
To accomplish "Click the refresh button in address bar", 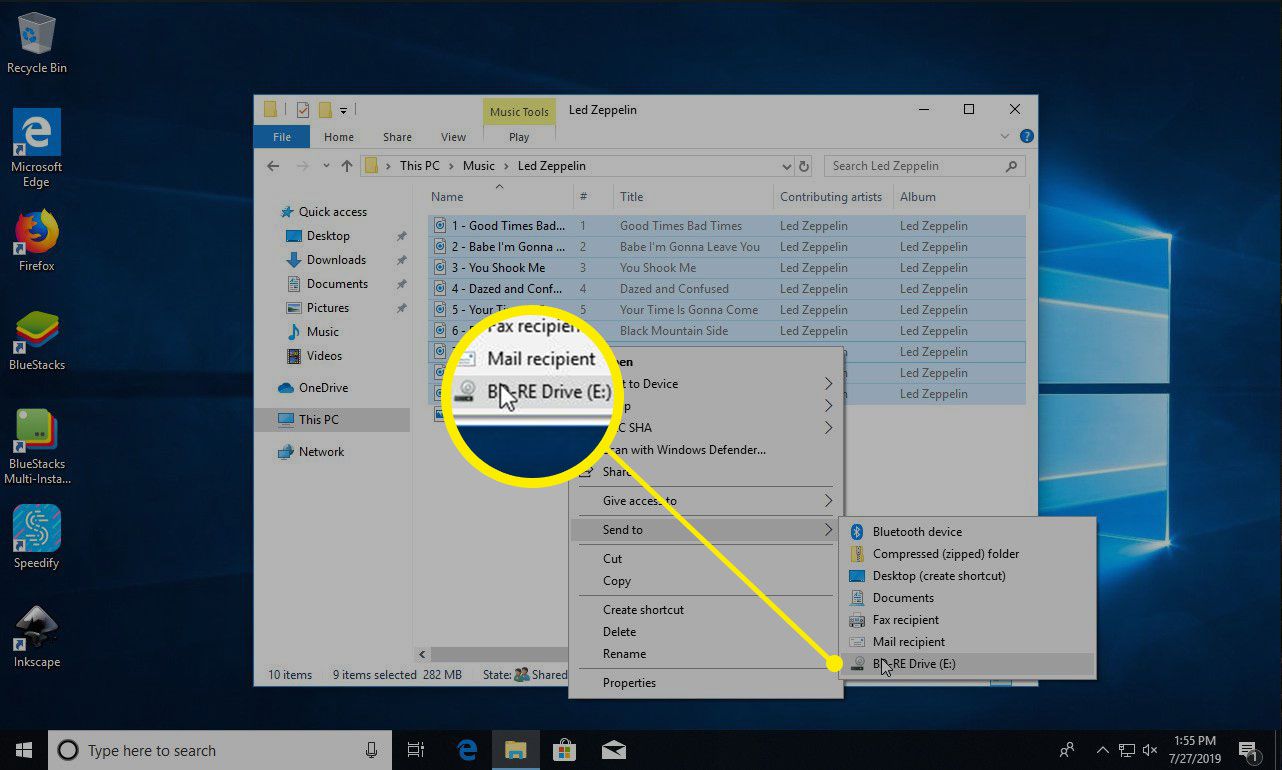I will tap(804, 166).
